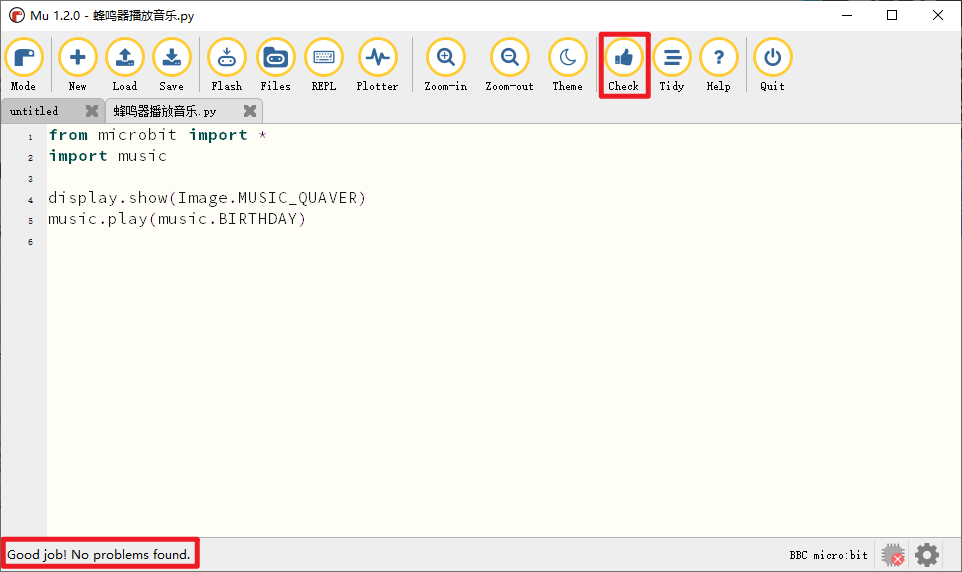Open Help documentation
The image size is (962, 572).
(x=718, y=64)
